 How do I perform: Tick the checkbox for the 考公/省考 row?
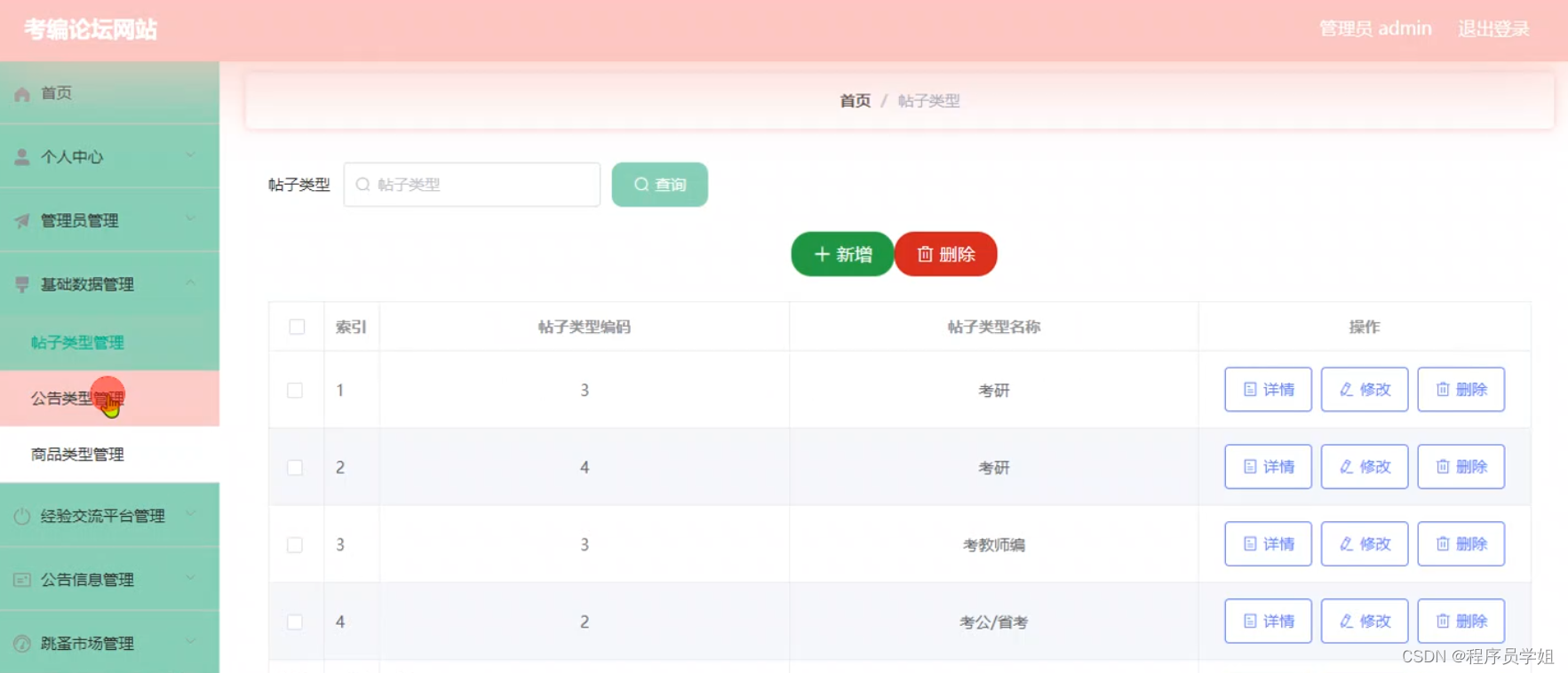295,622
